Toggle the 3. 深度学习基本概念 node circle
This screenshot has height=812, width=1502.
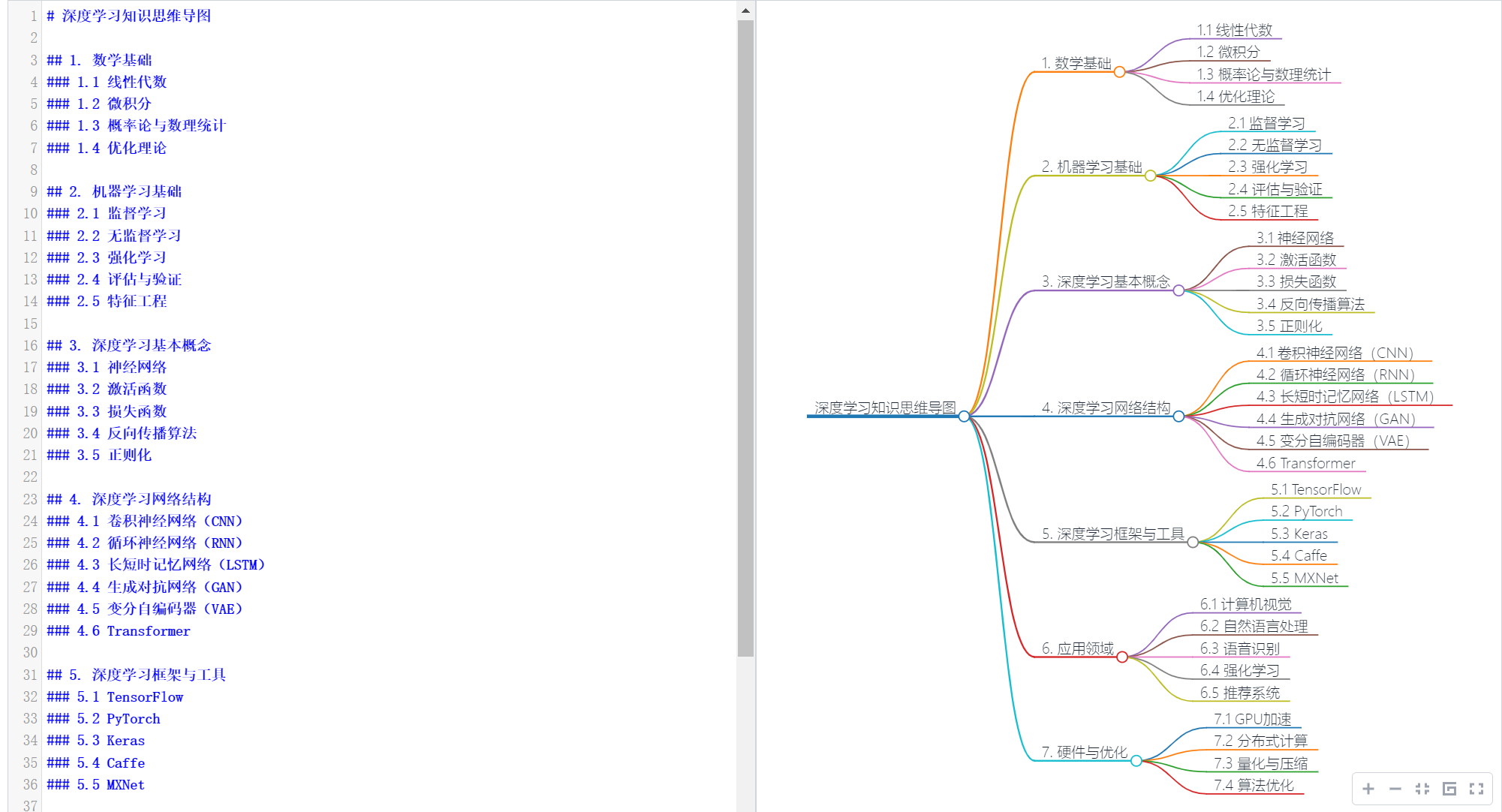click(x=1178, y=290)
